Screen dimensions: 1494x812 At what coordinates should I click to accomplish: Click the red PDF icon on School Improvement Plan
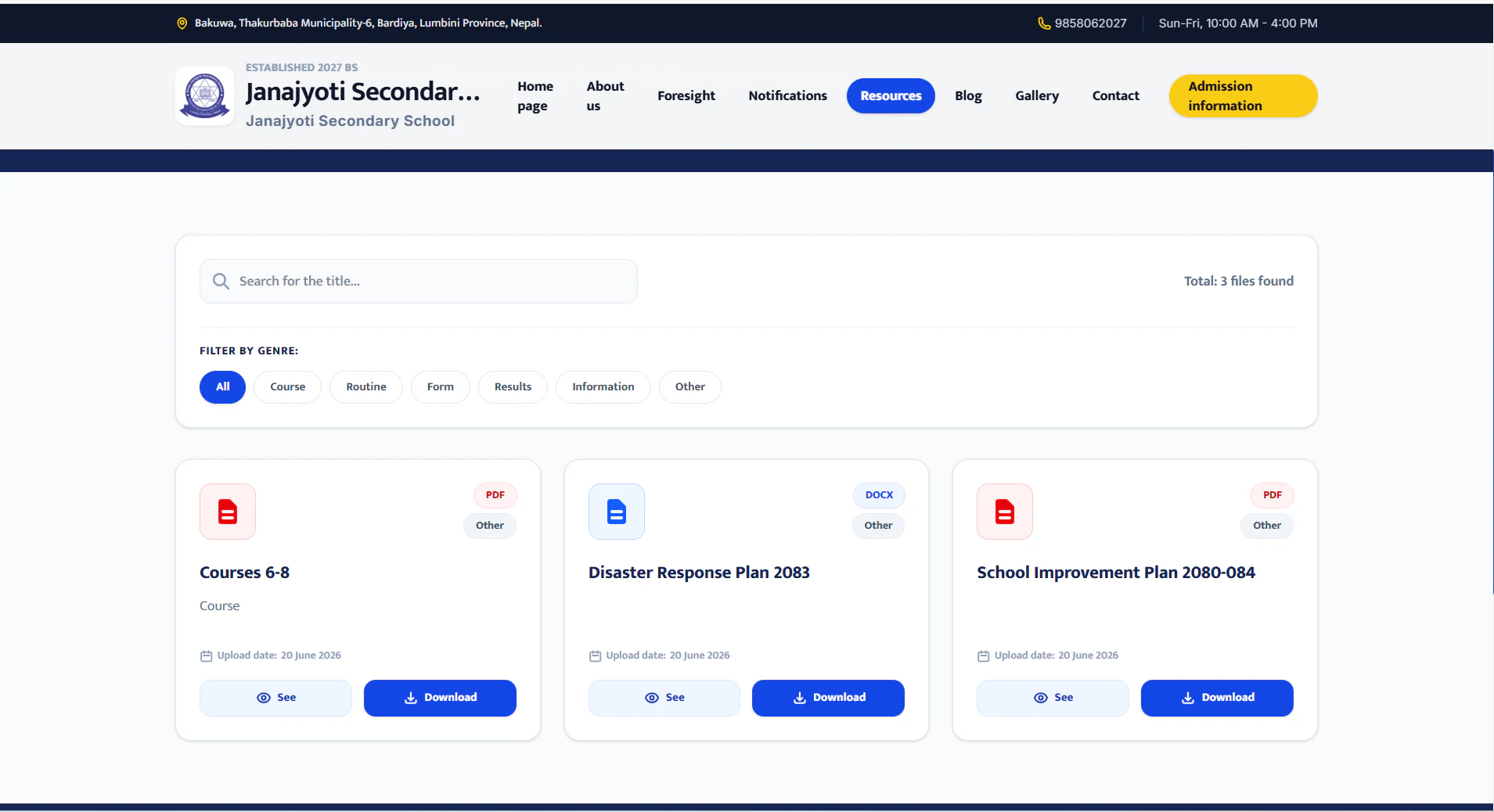(1005, 512)
